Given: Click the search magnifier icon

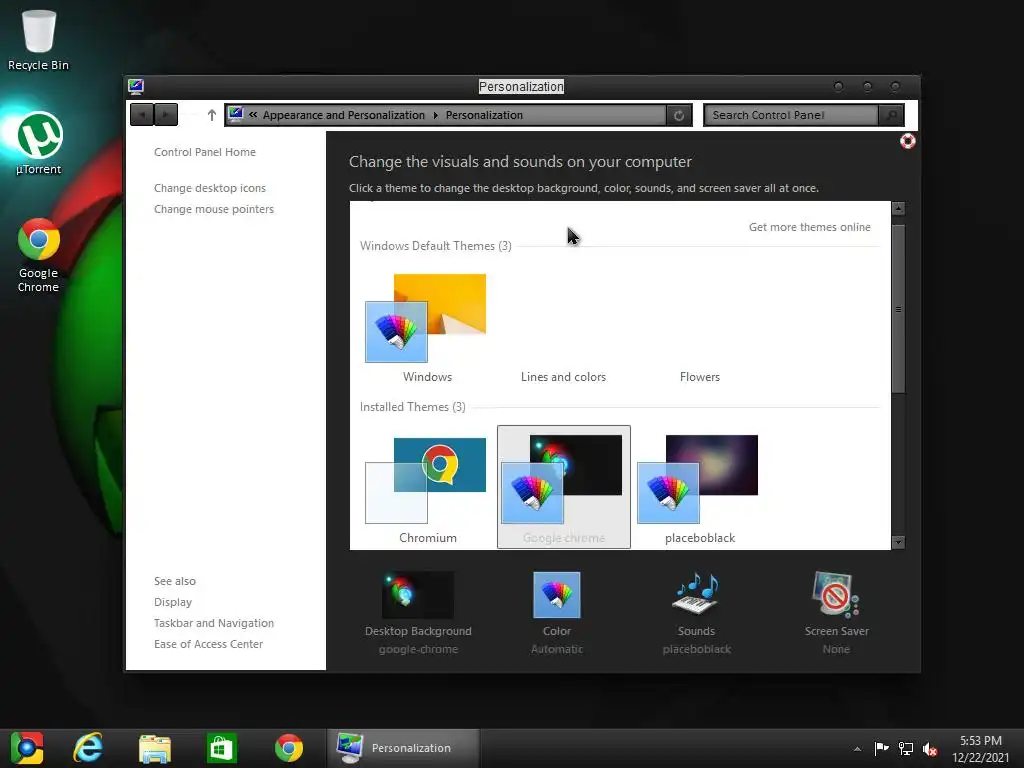Looking at the screenshot, I should click(x=891, y=115).
